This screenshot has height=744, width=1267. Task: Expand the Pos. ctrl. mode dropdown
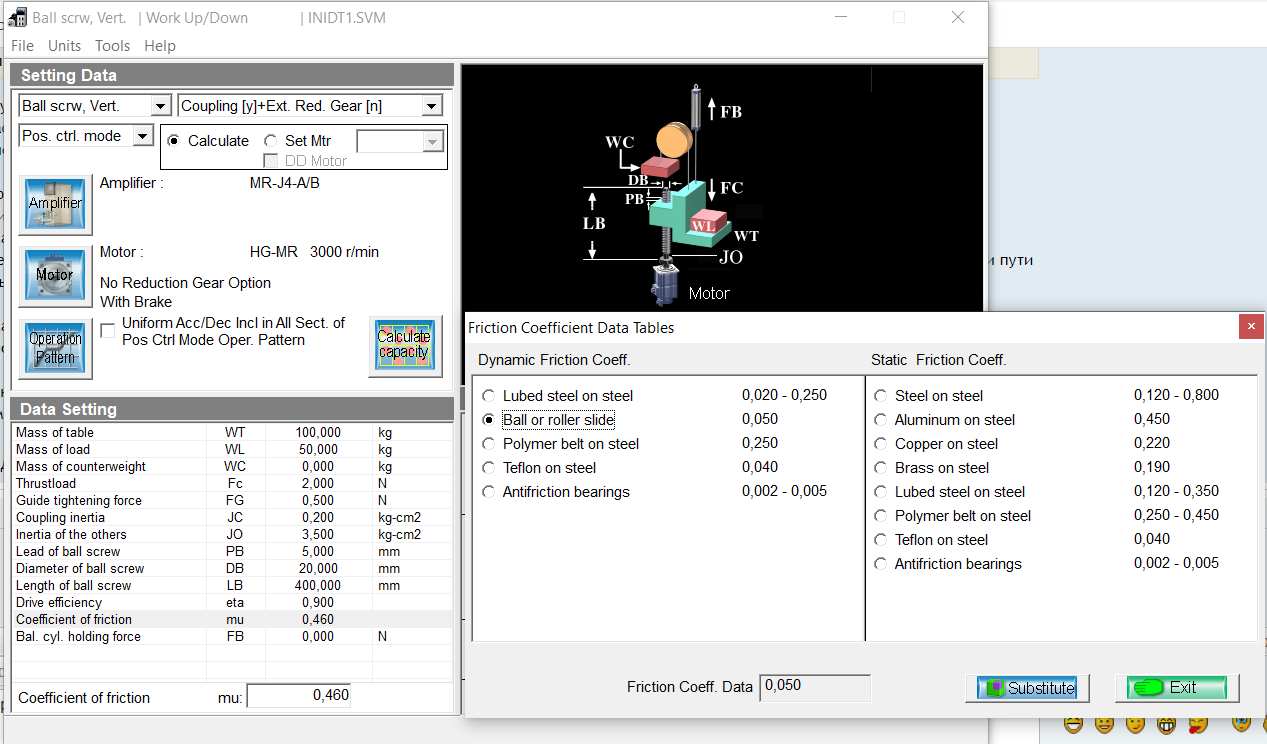[x=143, y=136]
